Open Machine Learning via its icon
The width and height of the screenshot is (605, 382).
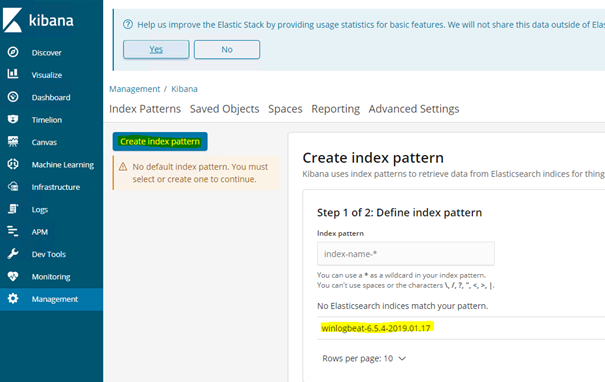(13, 164)
